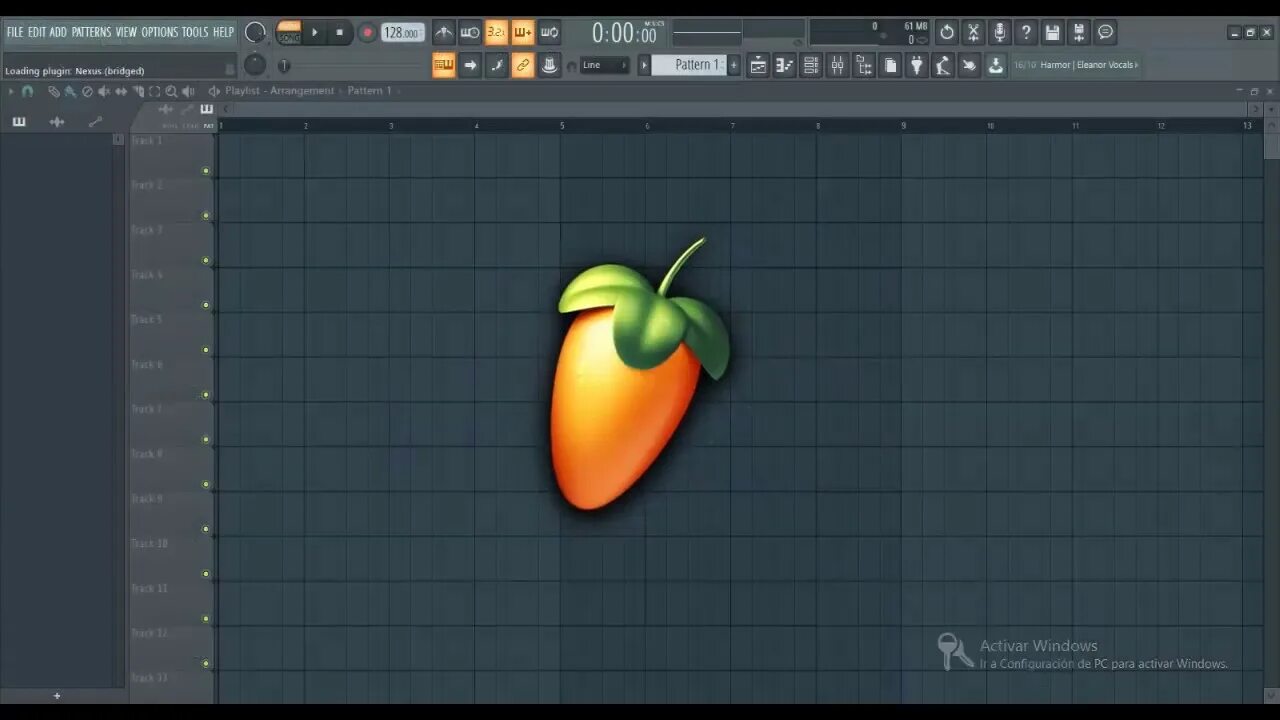Open the Mixer view icon
The image size is (1280, 720).
pos(837,65)
